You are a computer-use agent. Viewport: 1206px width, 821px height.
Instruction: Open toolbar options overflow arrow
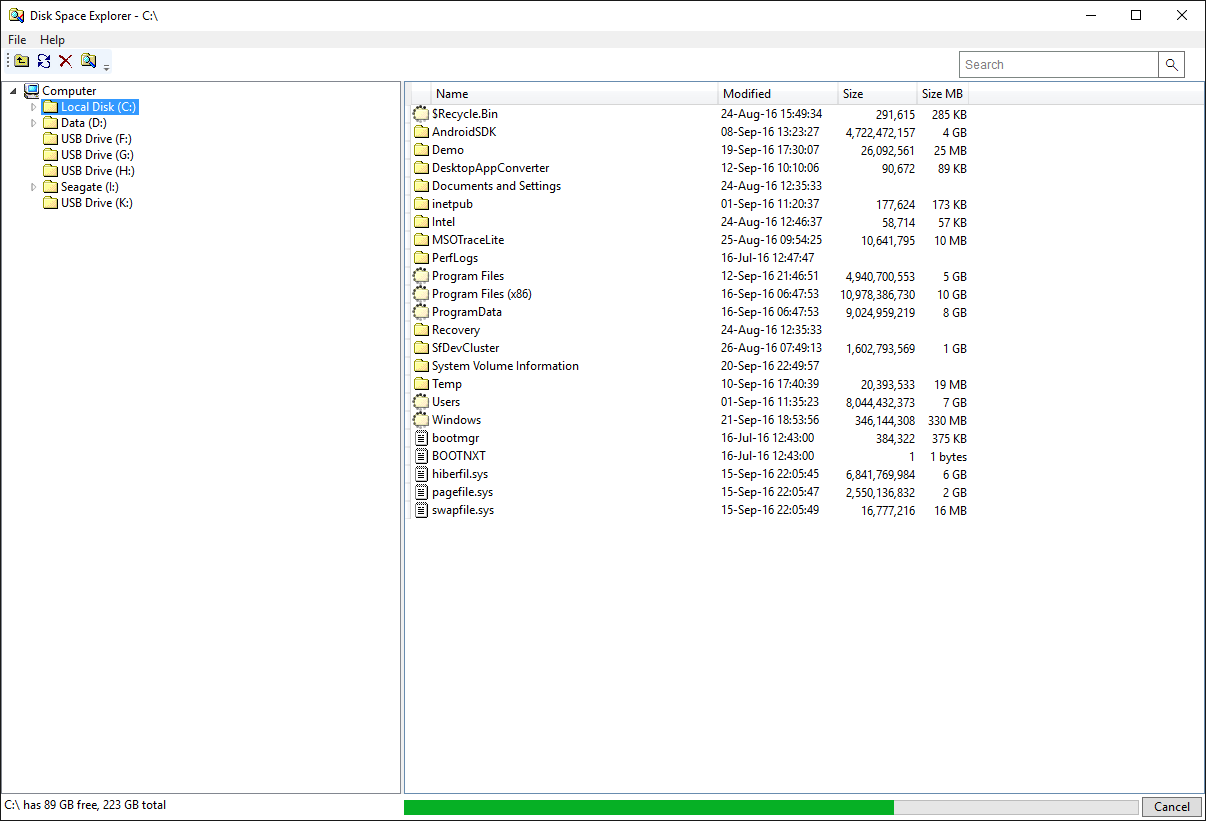coord(106,67)
